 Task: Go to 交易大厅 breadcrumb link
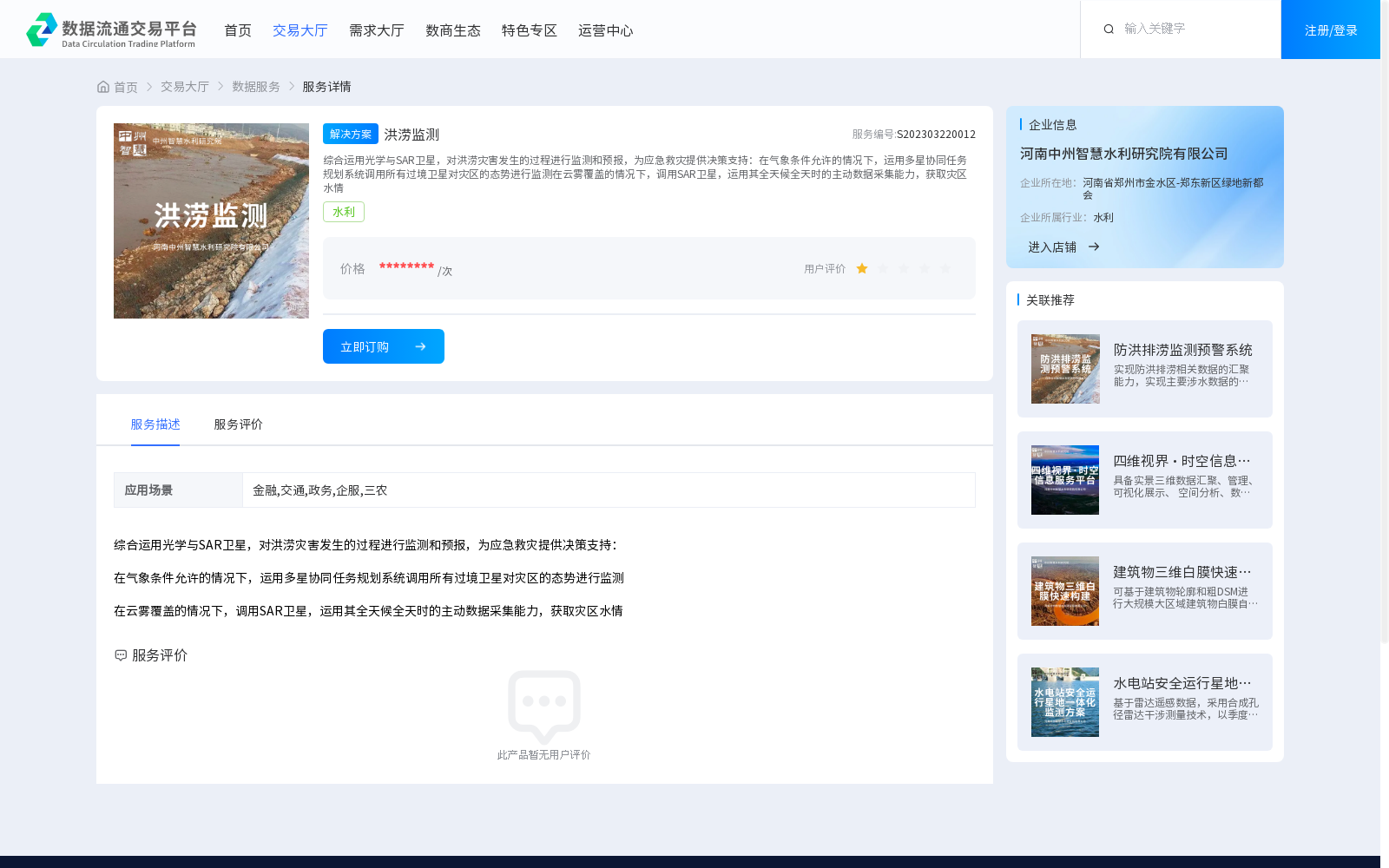[x=185, y=87]
